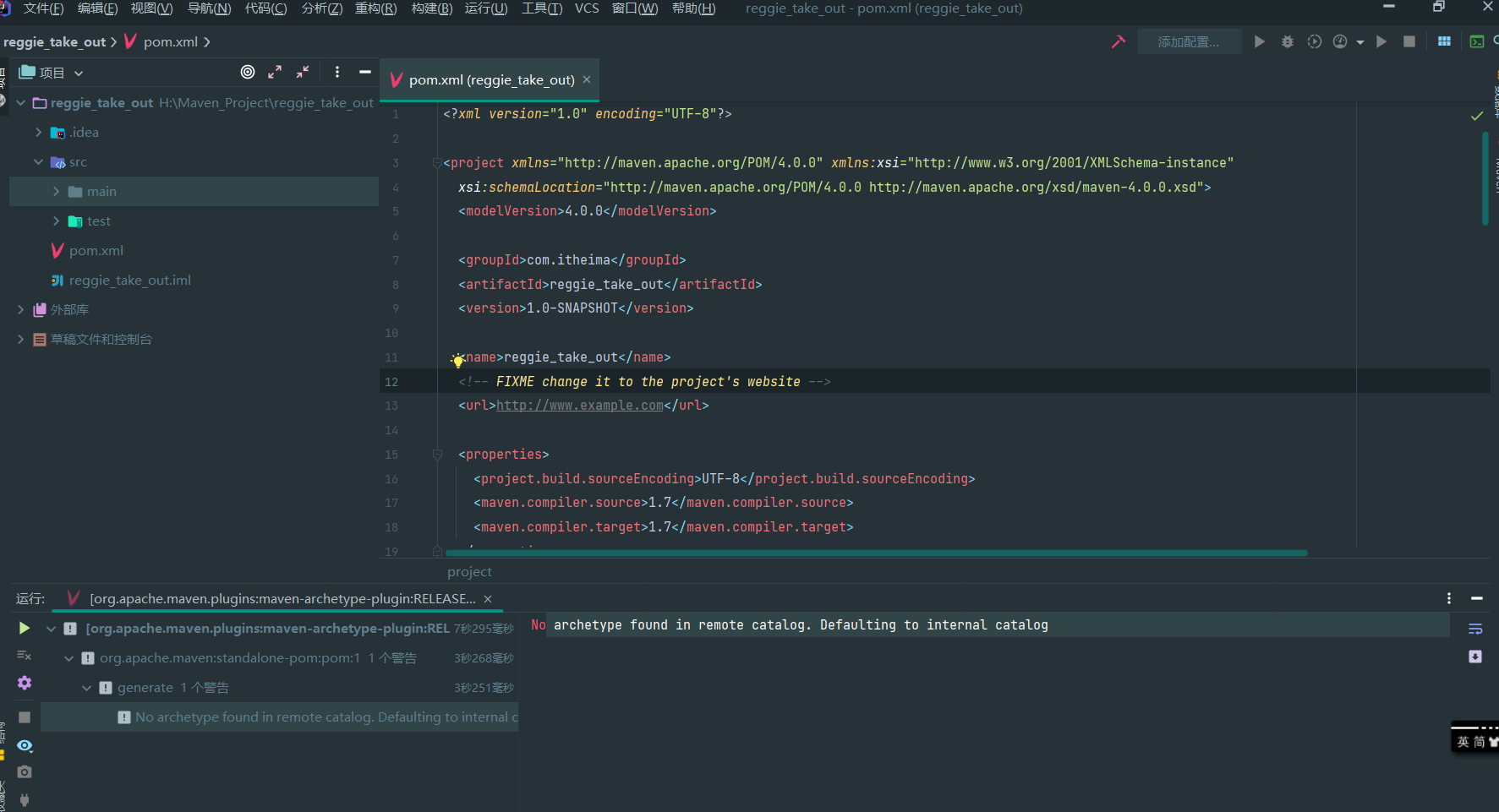Open the http://www.example.com link
Image resolution: width=1499 pixels, height=812 pixels.
[580, 406]
